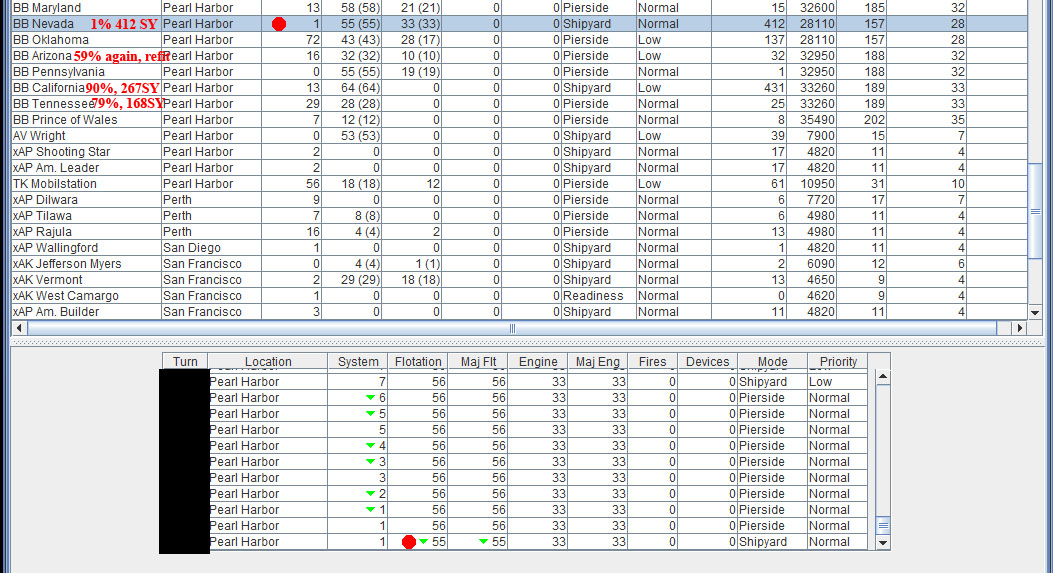Viewport: 1053px width, 573px height.
Task: Select the BB Tennessee row
Action: 520,104
